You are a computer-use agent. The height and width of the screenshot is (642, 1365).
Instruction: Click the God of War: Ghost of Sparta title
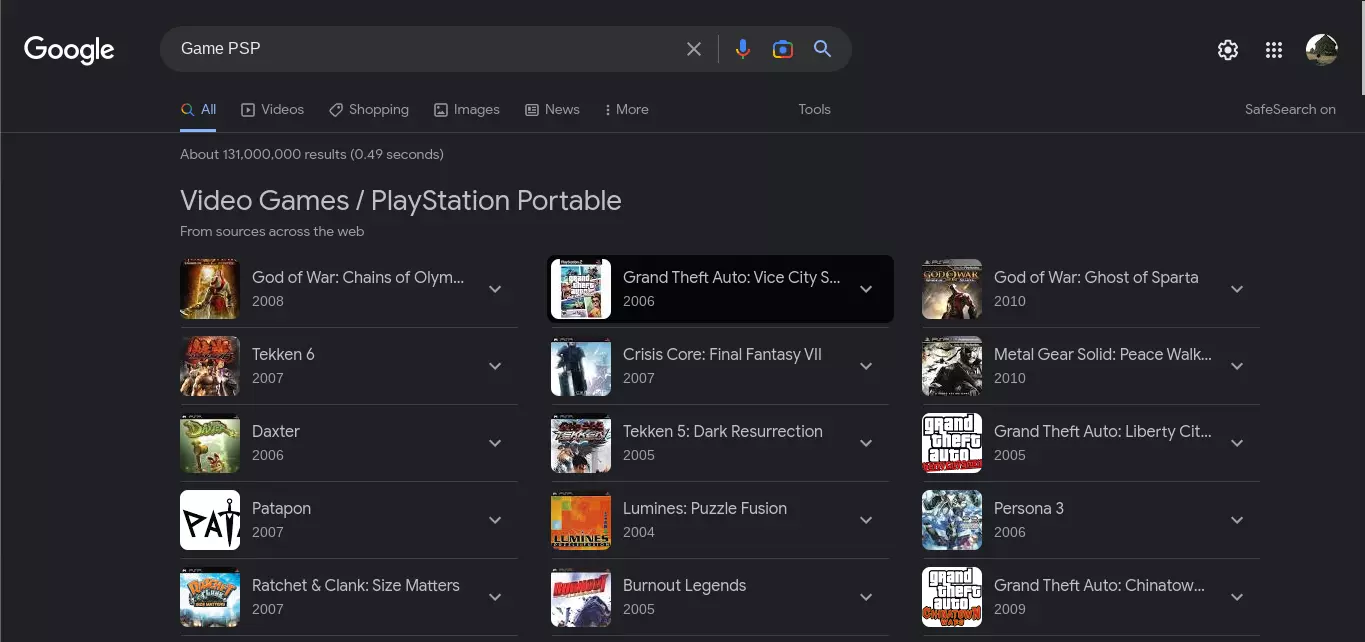(x=1096, y=277)
